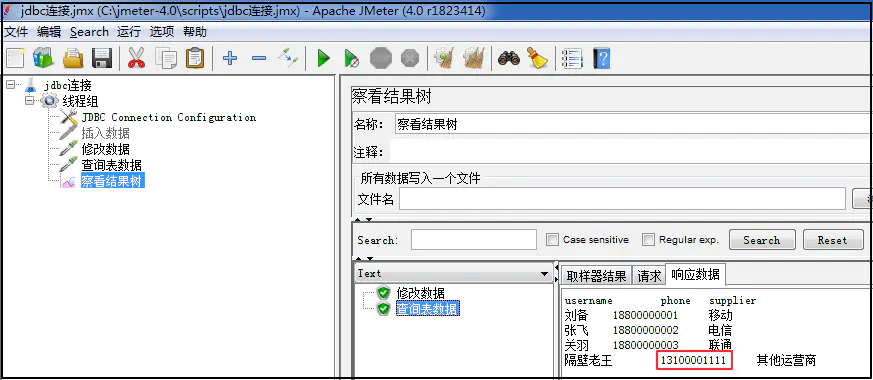The width and height of the screenshot is (873, 380).
Task: Click phone 18800000002 in response
Action: point(646,330)
